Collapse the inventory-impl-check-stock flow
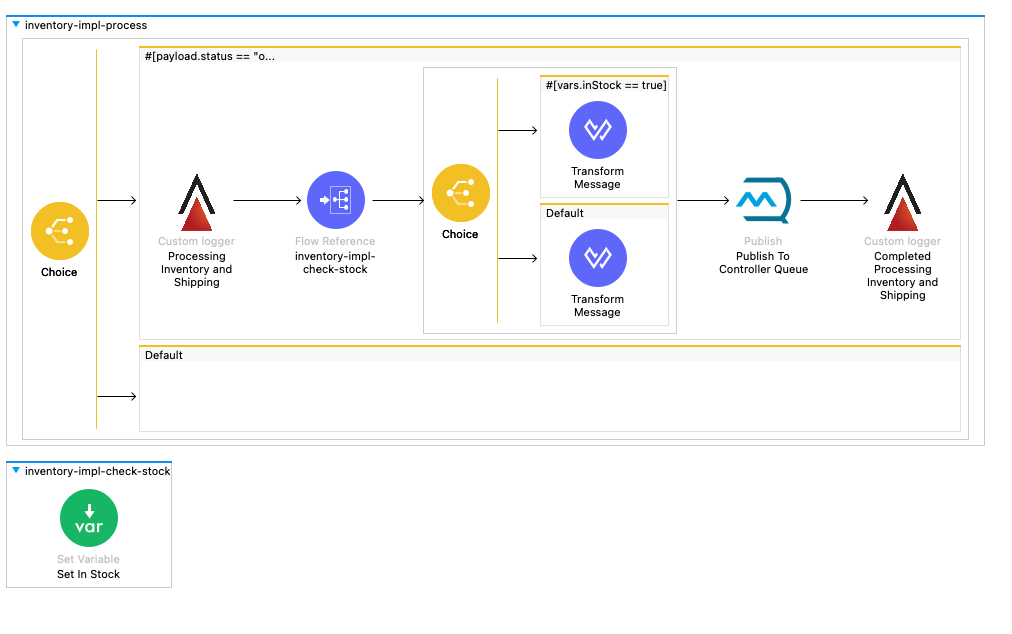 tap(16, 470)
